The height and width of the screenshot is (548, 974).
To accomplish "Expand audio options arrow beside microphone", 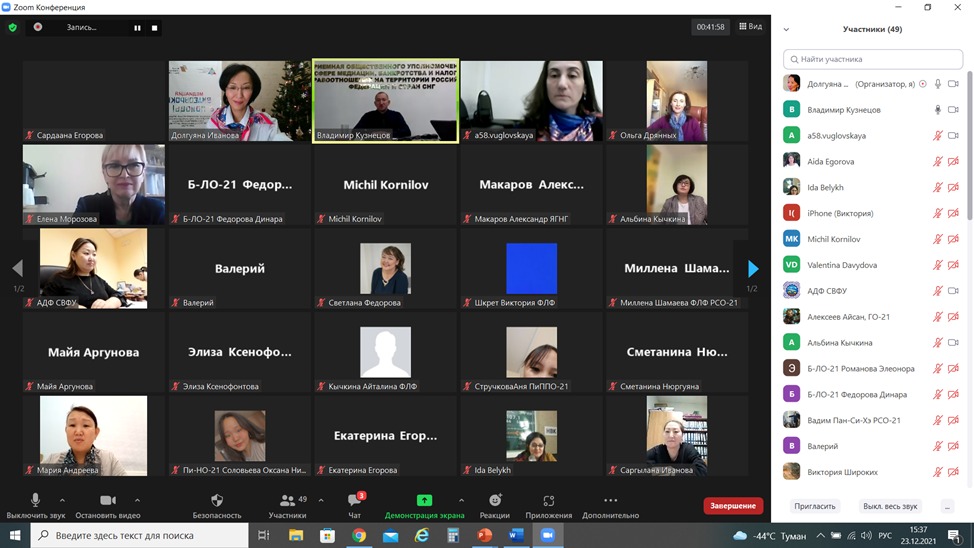I will [62, 500].
